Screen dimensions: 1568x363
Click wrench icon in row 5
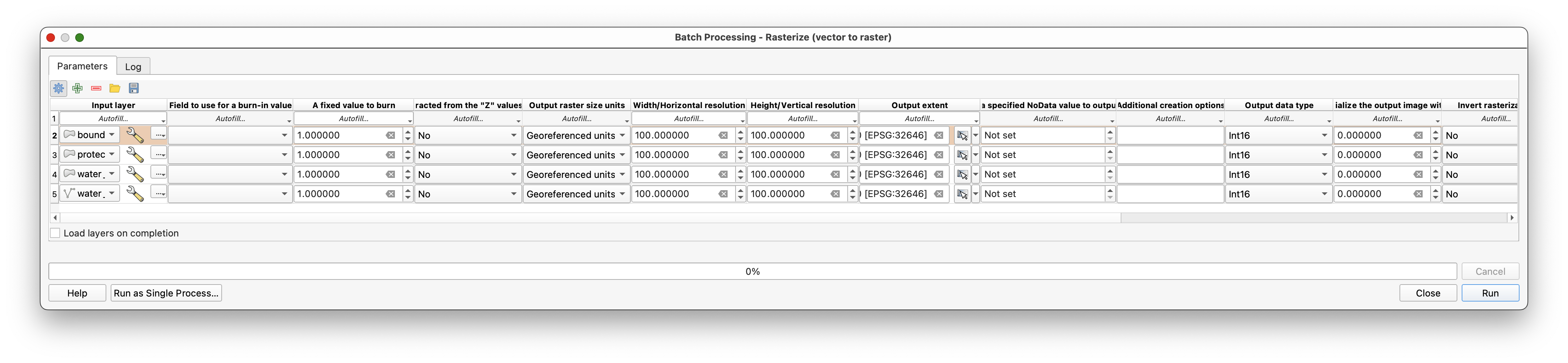tap(135, 194)
